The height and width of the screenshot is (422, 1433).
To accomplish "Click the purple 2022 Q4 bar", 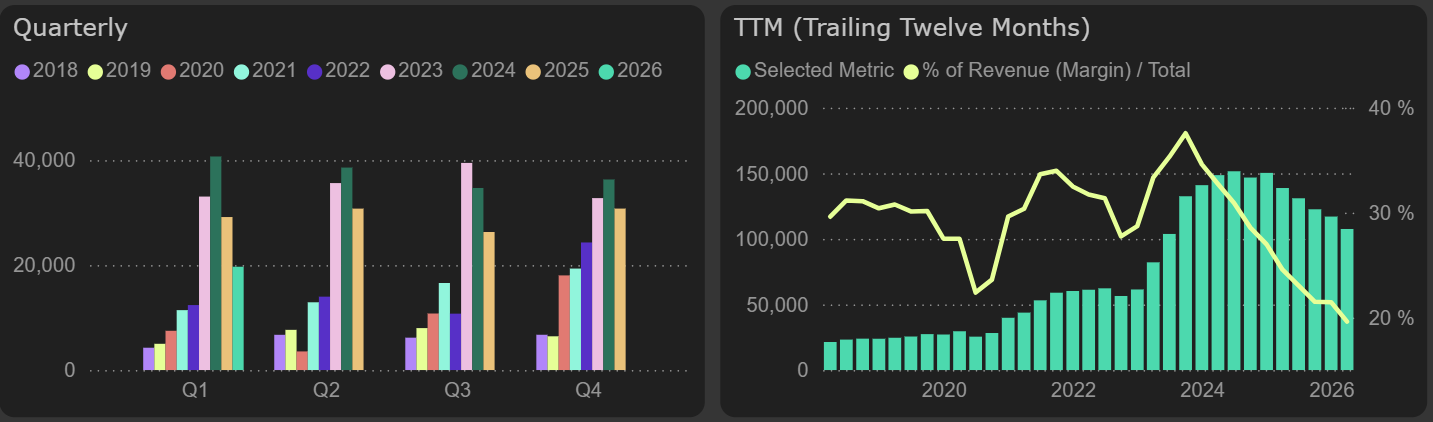I will pyautogui.click(x=587, y=306).
